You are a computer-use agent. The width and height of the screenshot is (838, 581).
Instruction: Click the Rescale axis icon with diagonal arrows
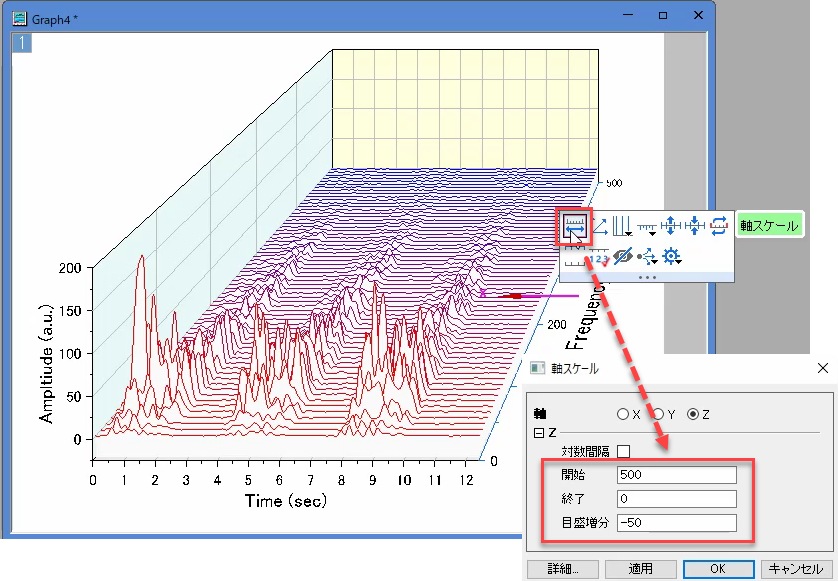pyautogui.click(x=600, y=226)
